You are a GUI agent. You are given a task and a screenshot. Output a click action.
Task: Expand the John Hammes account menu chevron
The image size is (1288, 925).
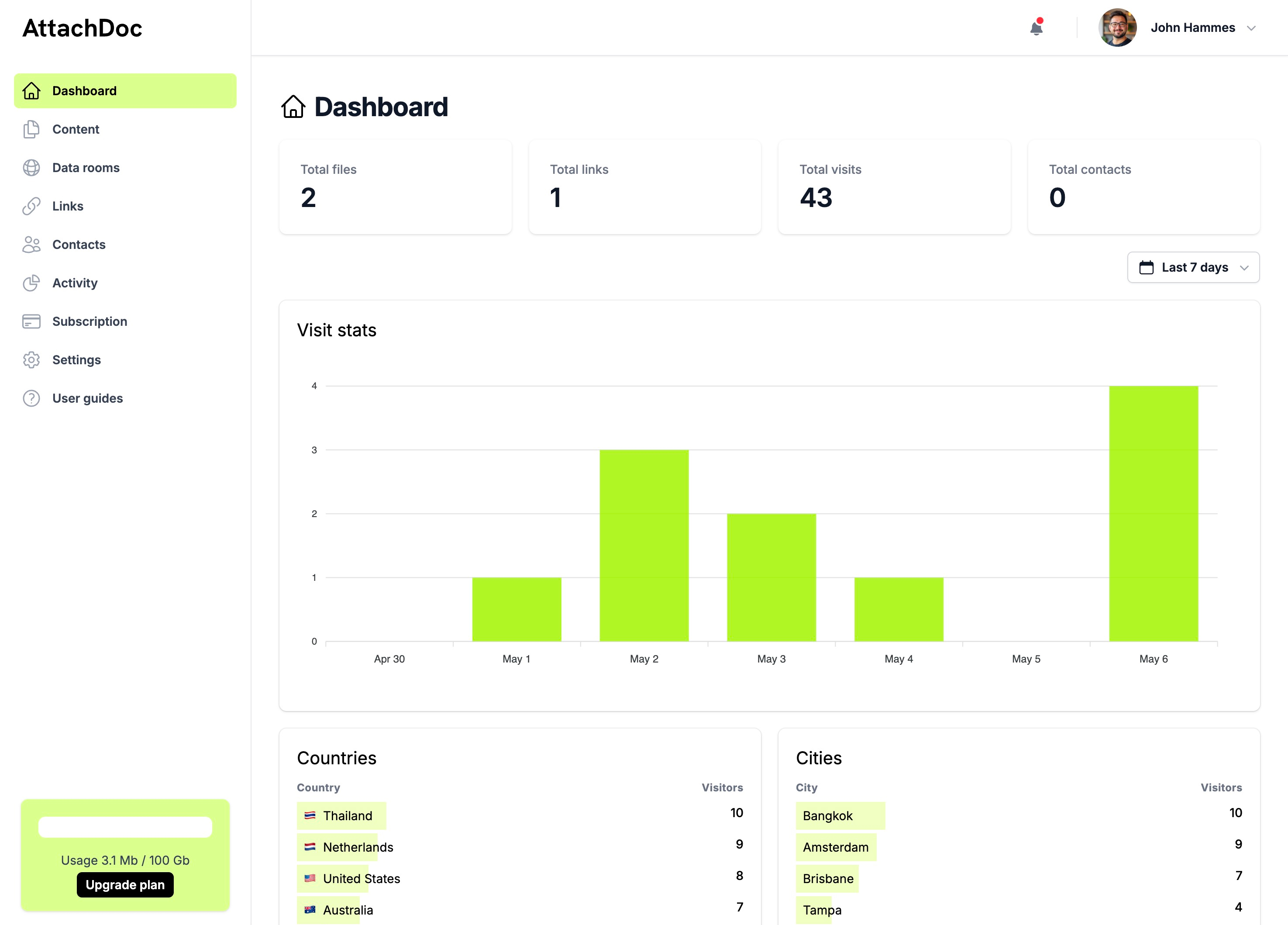pyautogui.click(x=1251, y=28)
